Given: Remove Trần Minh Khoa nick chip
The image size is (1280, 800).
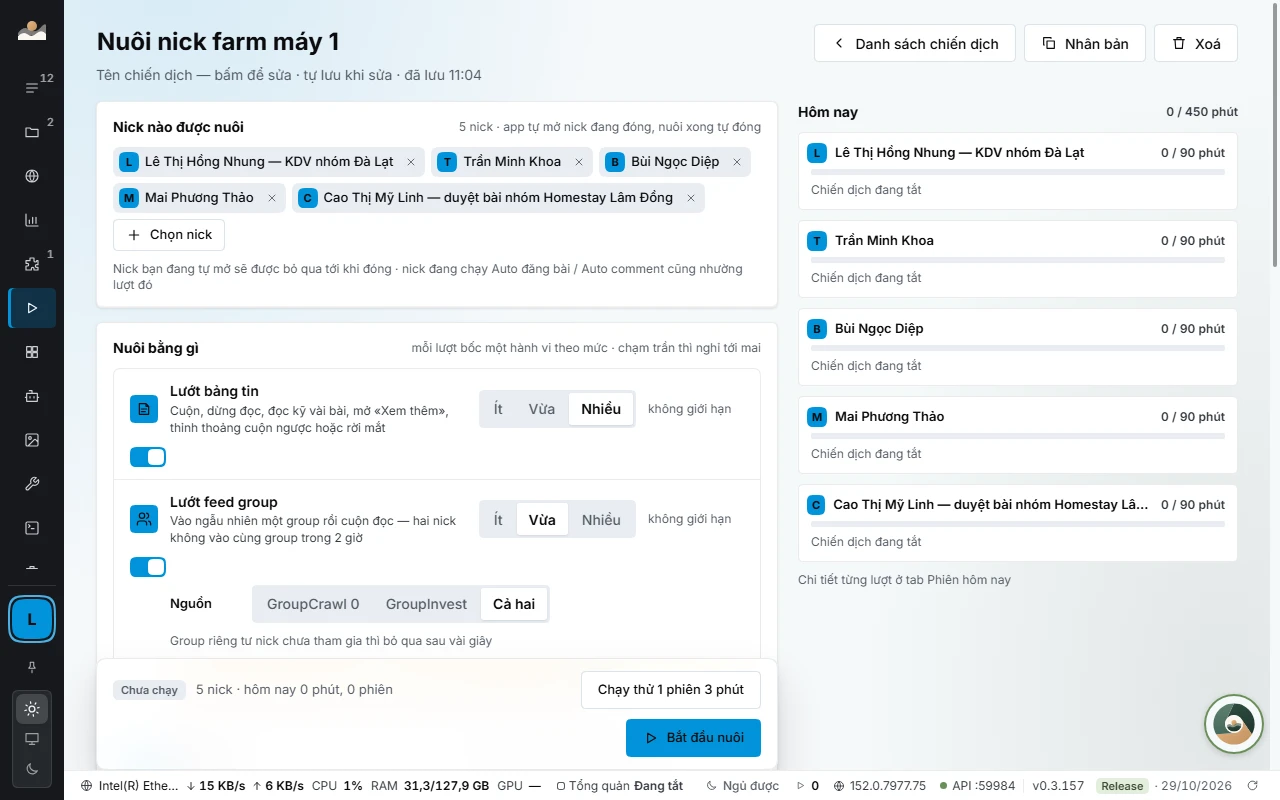Looking at the screenshot, I should pyautogui.click(x=577, y=162).
